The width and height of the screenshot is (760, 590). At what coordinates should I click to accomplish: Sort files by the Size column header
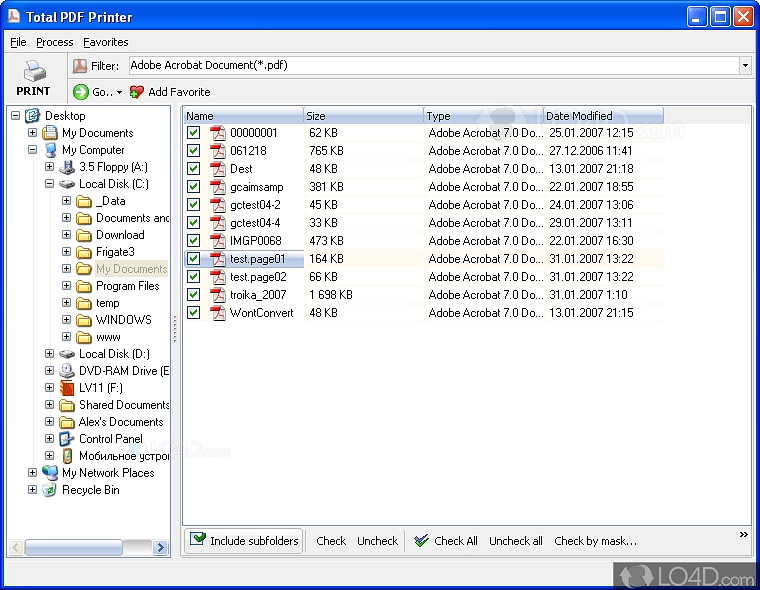364,116
